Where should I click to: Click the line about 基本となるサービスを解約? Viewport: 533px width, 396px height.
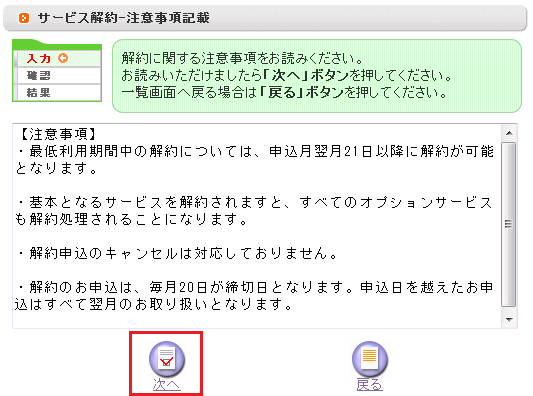click(x=254, y=211)
